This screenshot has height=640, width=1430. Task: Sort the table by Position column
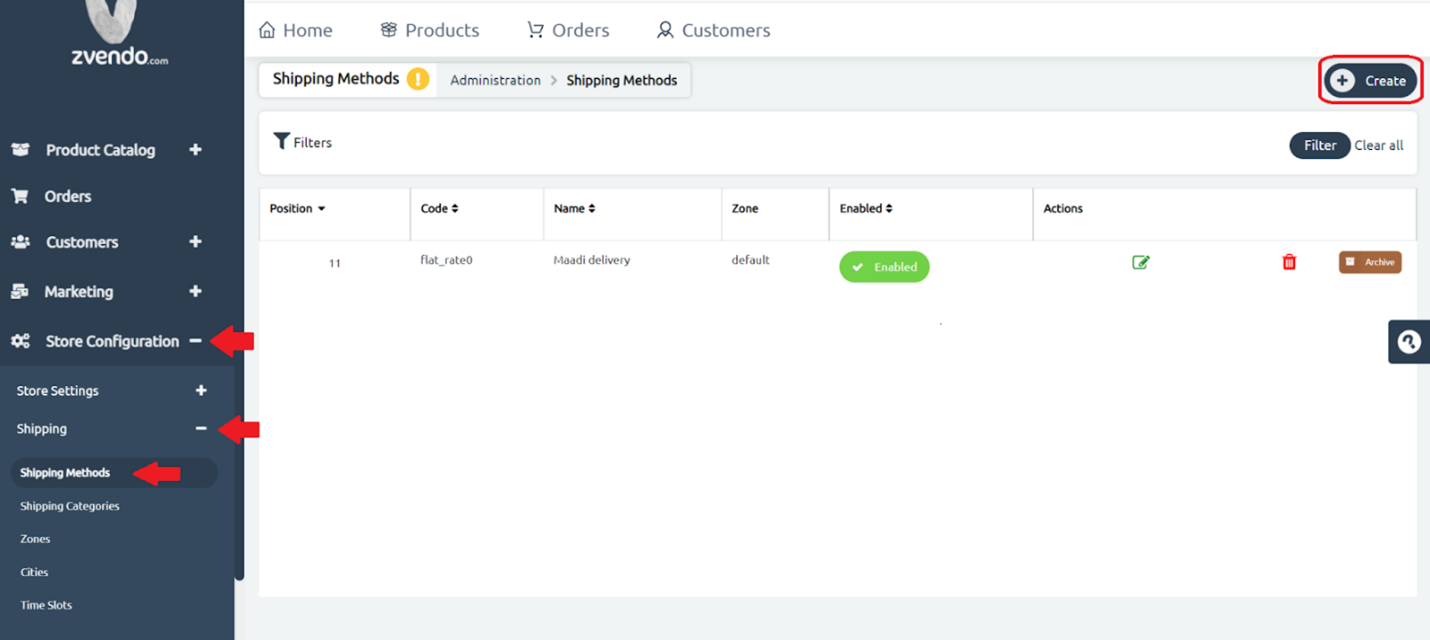tap(298, 209)
